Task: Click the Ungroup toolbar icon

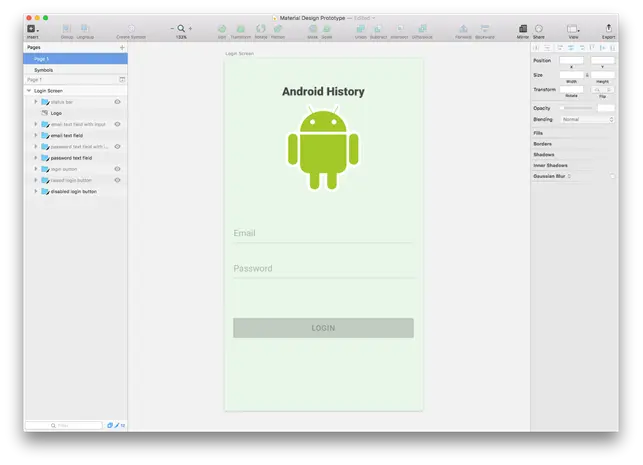Action: pos(85,28)
